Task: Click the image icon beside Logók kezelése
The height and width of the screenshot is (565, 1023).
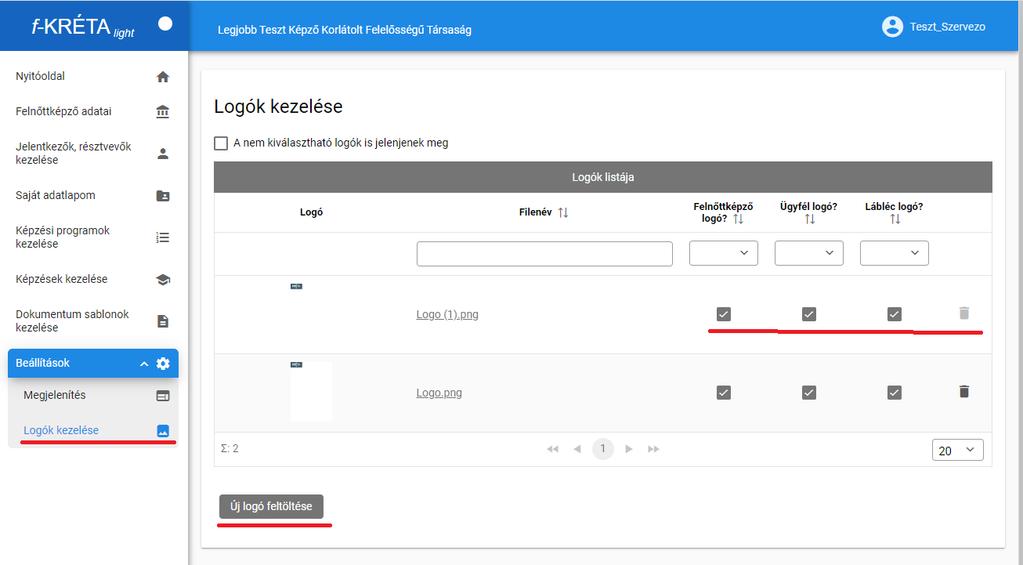Action: (163, 431)
